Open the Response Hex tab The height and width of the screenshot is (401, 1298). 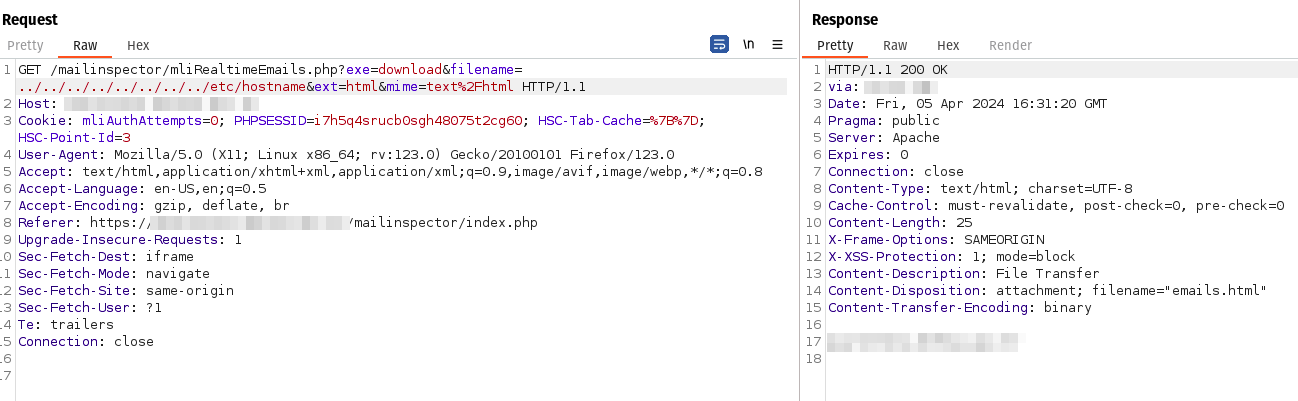click(x=948, y=45)
